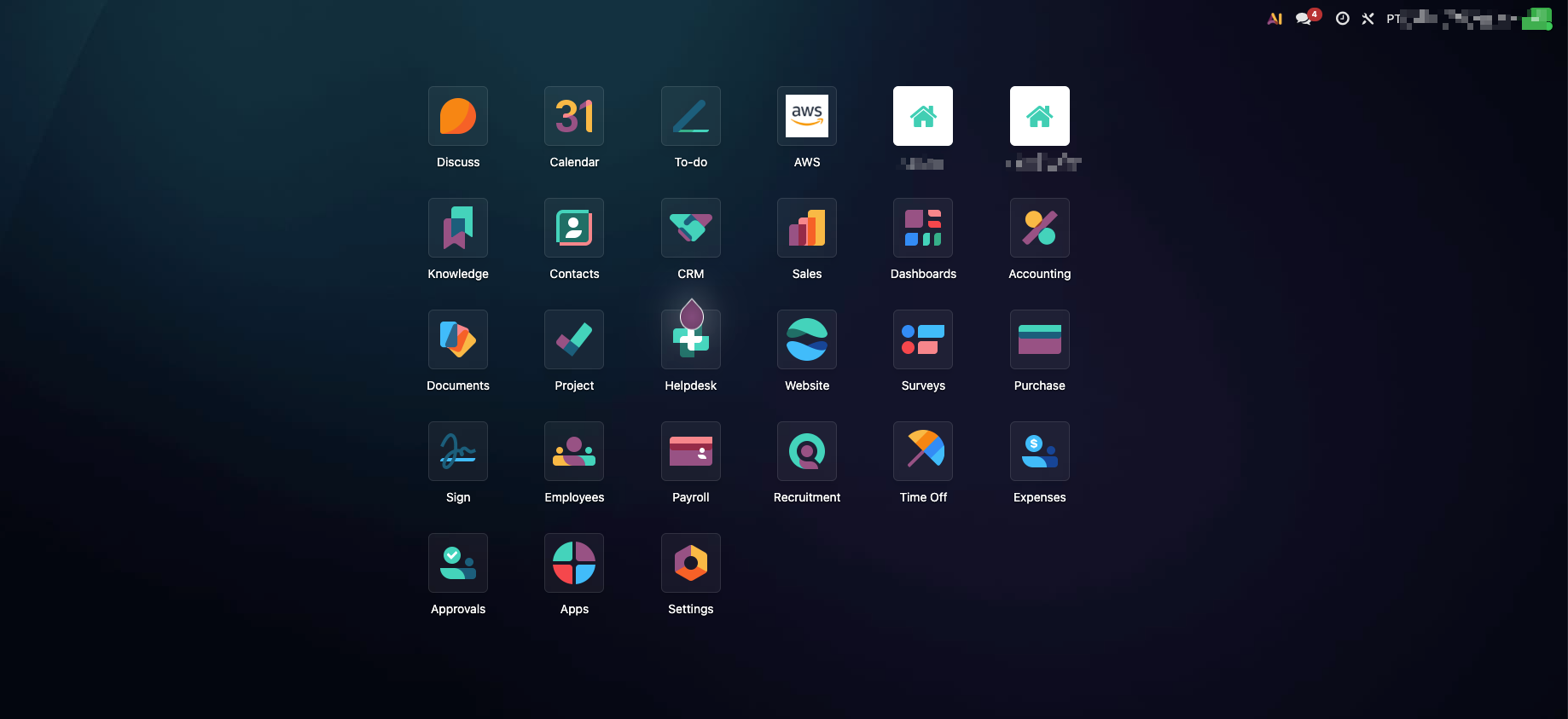The width and height of the screenshot is (1568, 719).
Task: Open the PT company switcher
Action: [1450, 19]
